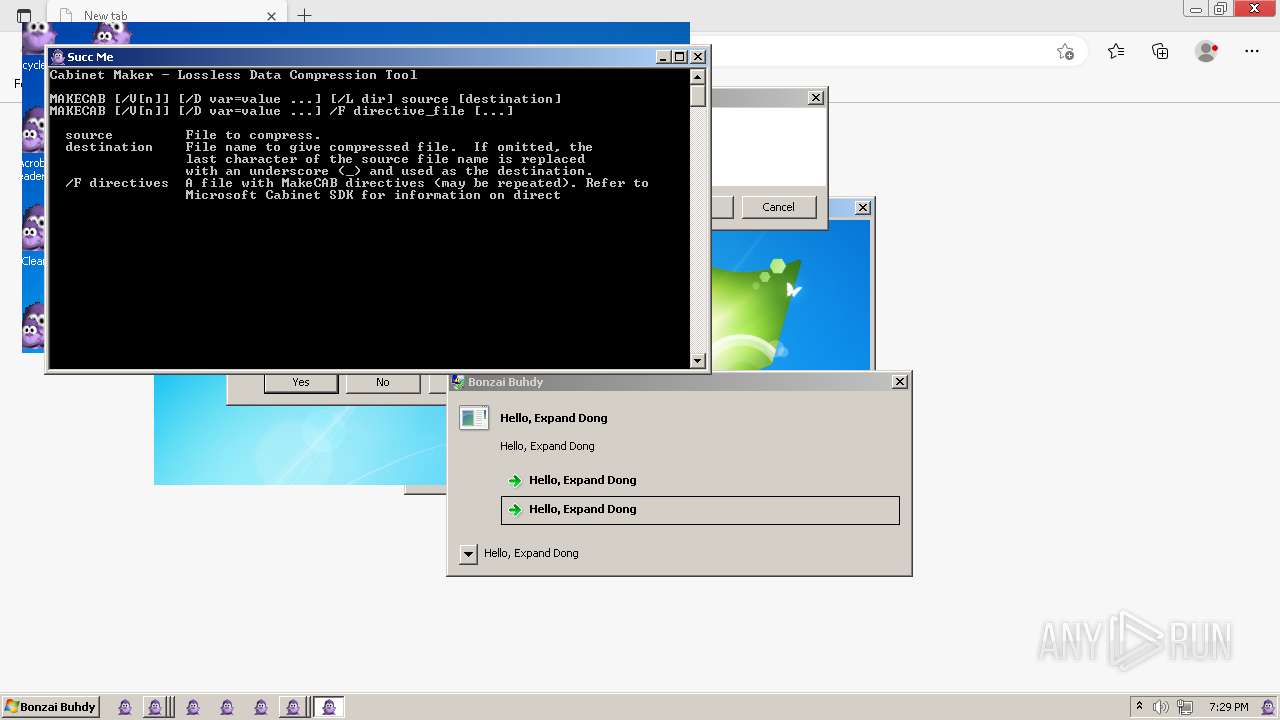Click the Yes button
1280x720 pixels.
click(x=301, y=382)
